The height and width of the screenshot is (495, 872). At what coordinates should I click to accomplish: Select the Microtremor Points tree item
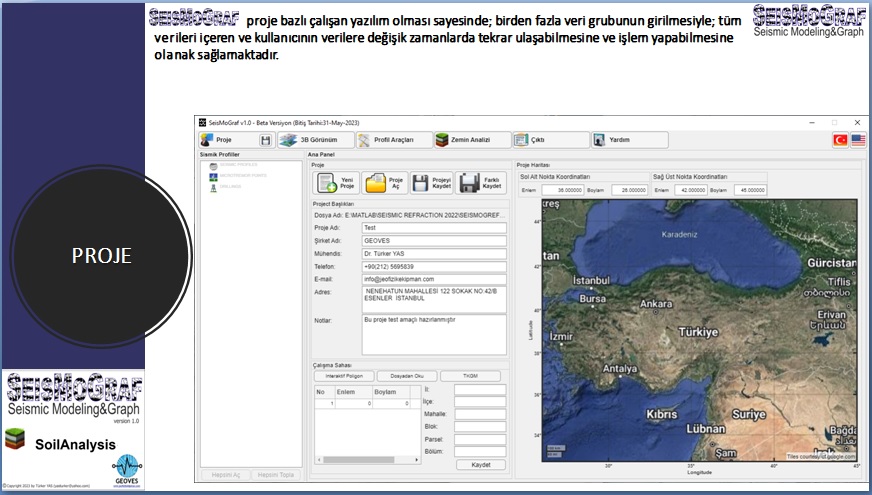point(238,176)
